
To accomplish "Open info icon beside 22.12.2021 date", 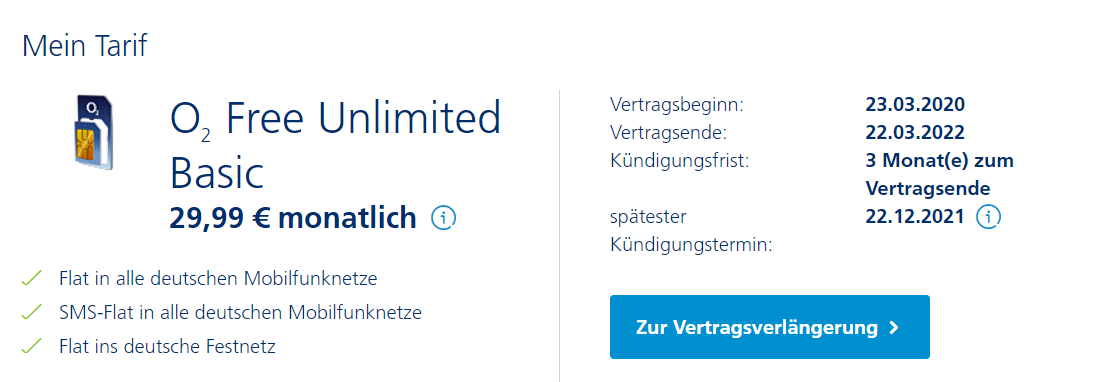I will [988, 217].
